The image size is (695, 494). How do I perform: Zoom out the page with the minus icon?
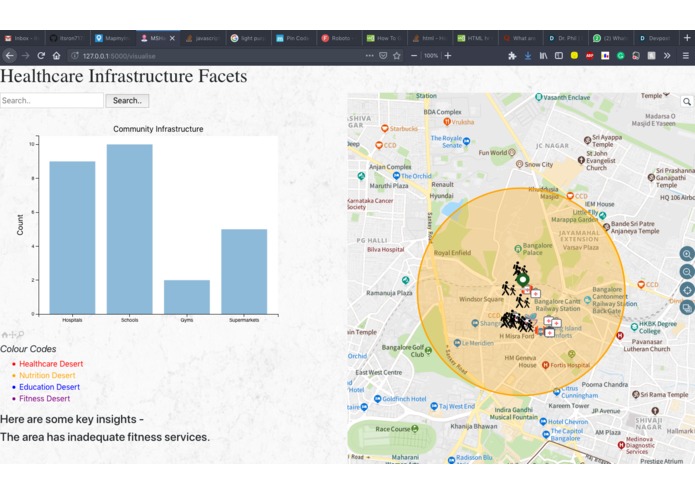pos(414,56)
